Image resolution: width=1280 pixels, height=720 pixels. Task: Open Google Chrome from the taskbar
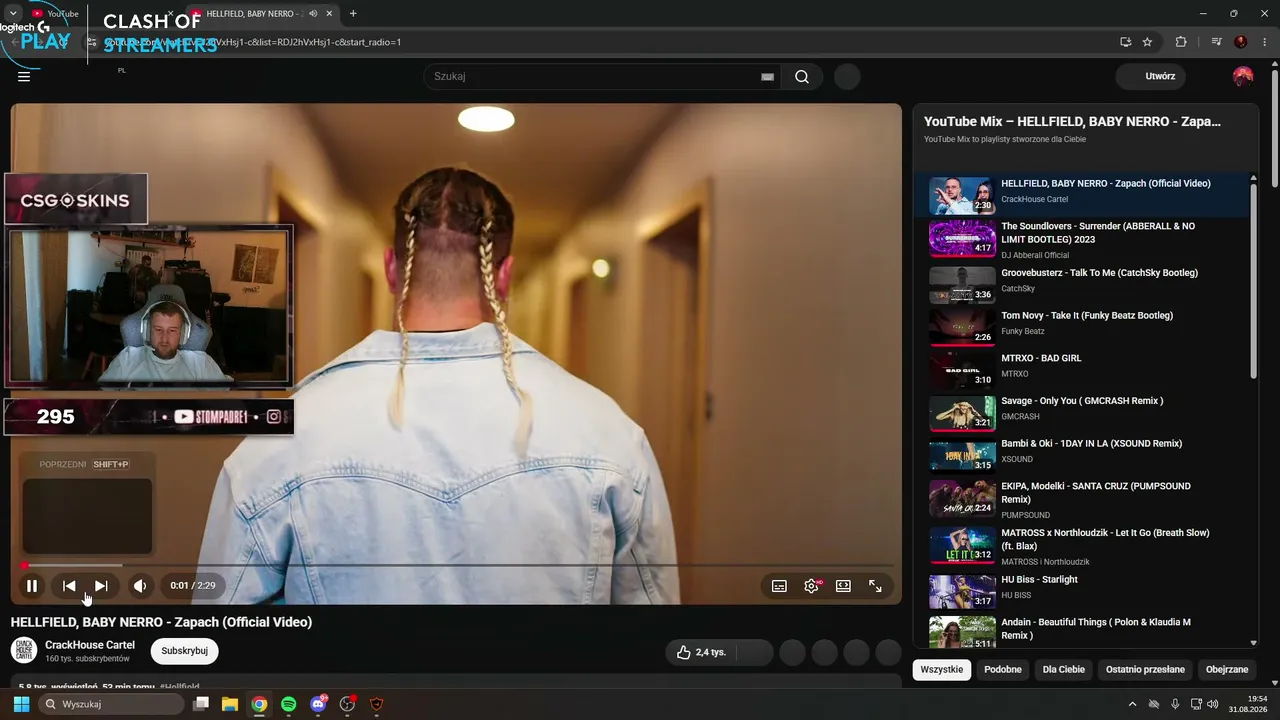point(259,704)
